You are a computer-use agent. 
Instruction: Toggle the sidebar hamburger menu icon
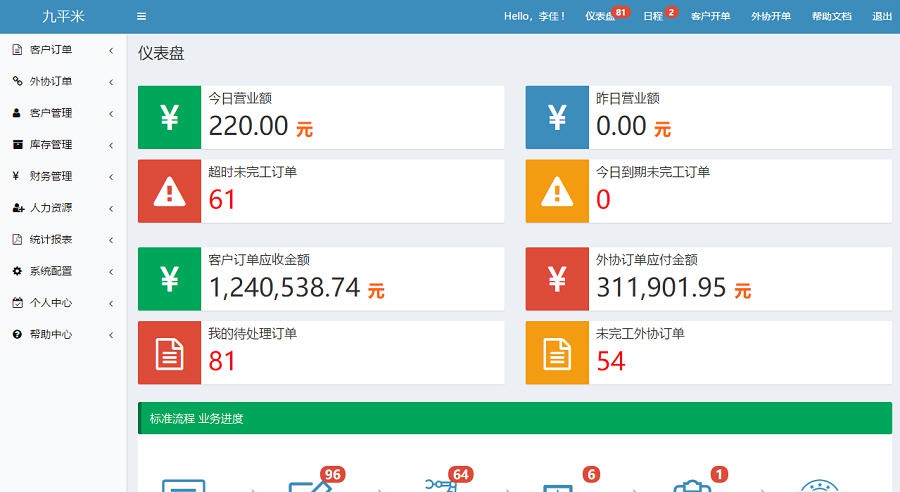(x=141, y=17)
